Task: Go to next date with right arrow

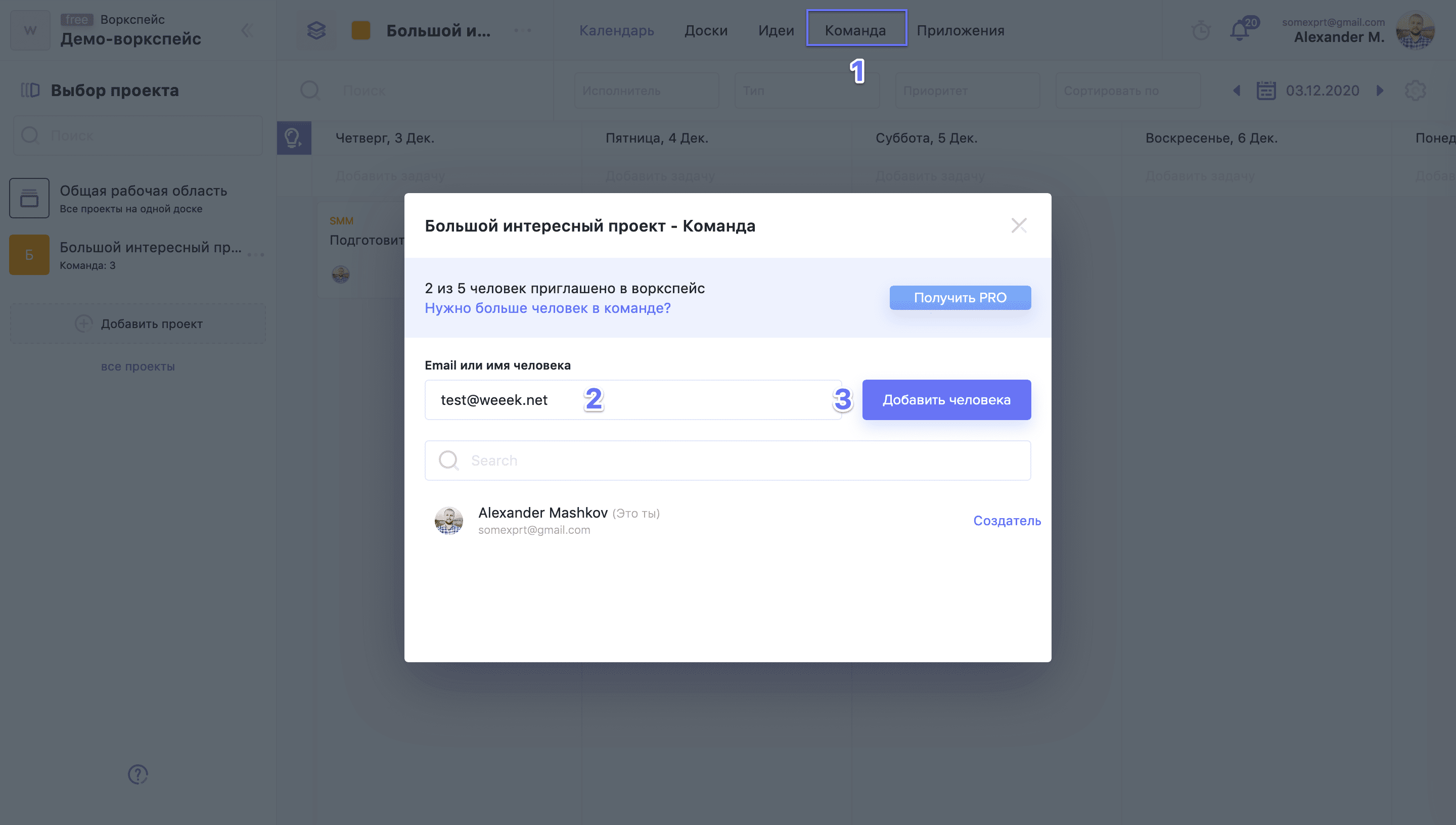Action: coord(1380,90)
